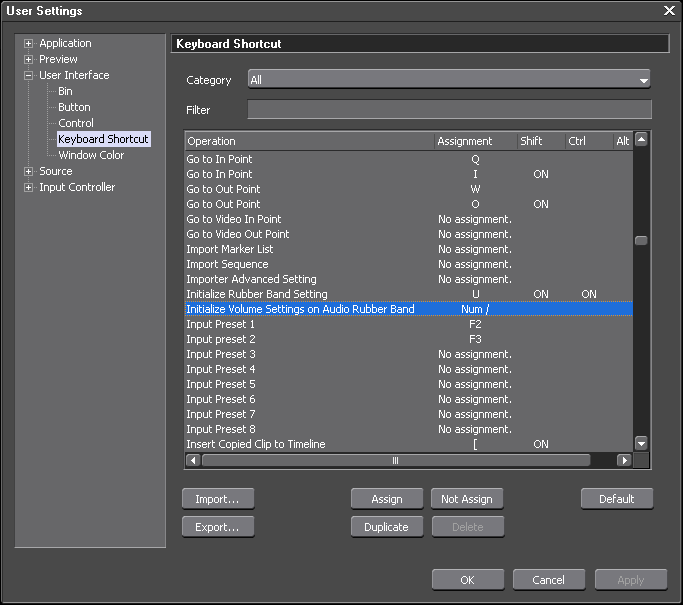Image resolution: width=683 pixels, height=605 pixels.
Task: Restore shortcuts with Default button
Action: coord(616,499)
